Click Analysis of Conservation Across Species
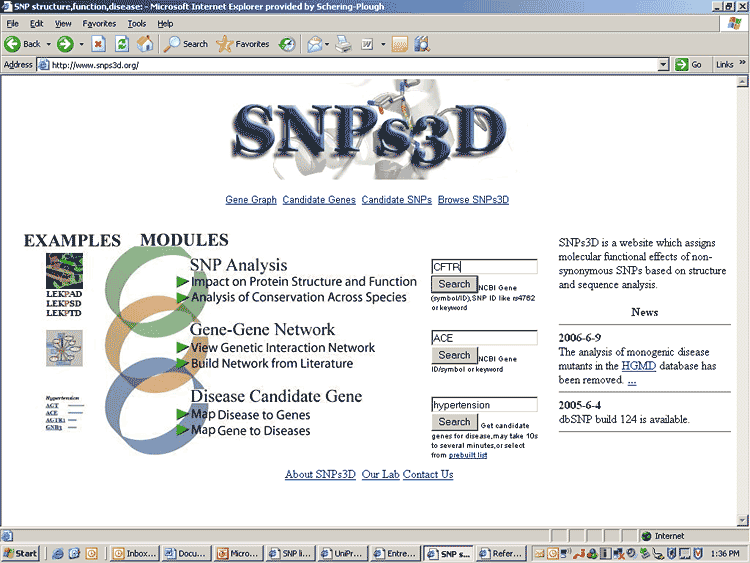 pyautogui.click(x=298, y=298)
